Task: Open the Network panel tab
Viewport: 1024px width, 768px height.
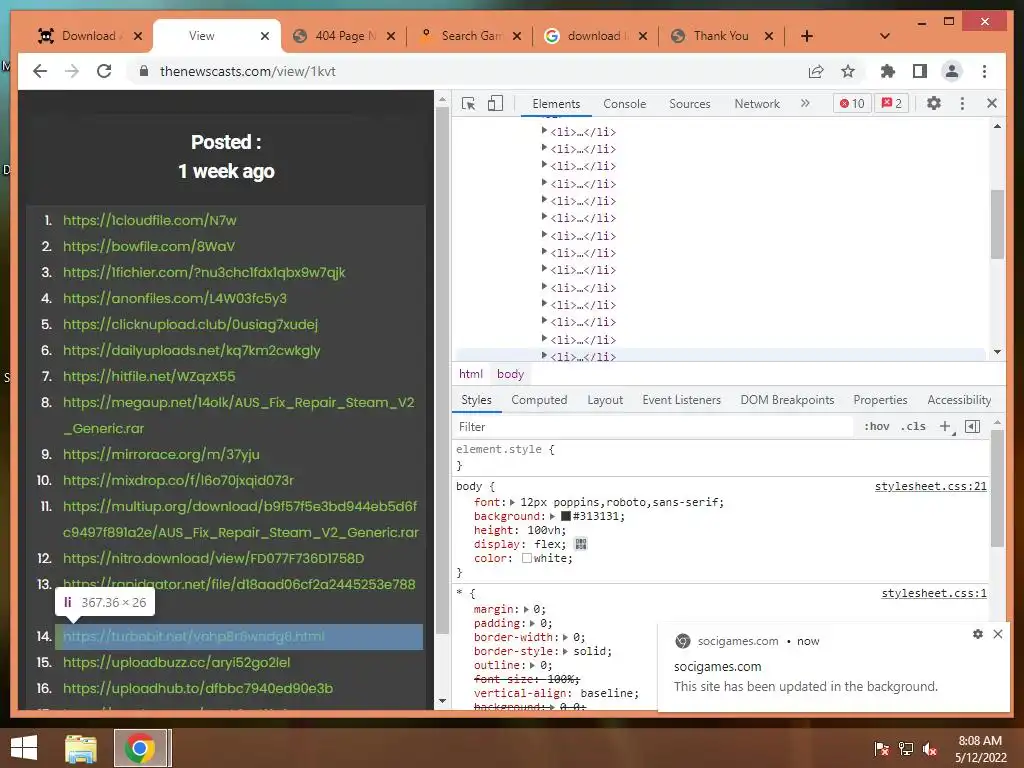Action: point(757,104)
